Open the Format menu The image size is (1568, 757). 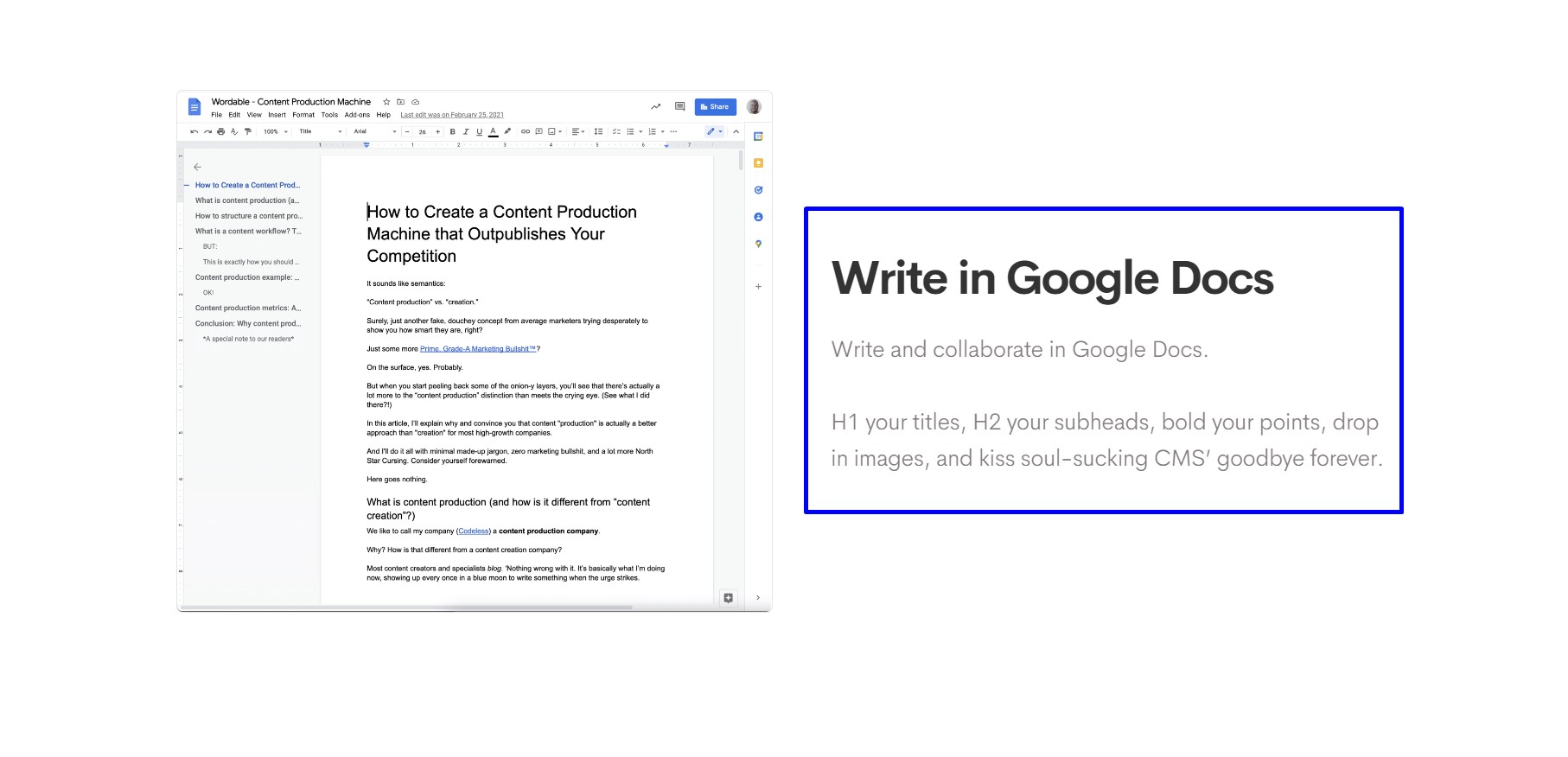(x=303, y=115)
